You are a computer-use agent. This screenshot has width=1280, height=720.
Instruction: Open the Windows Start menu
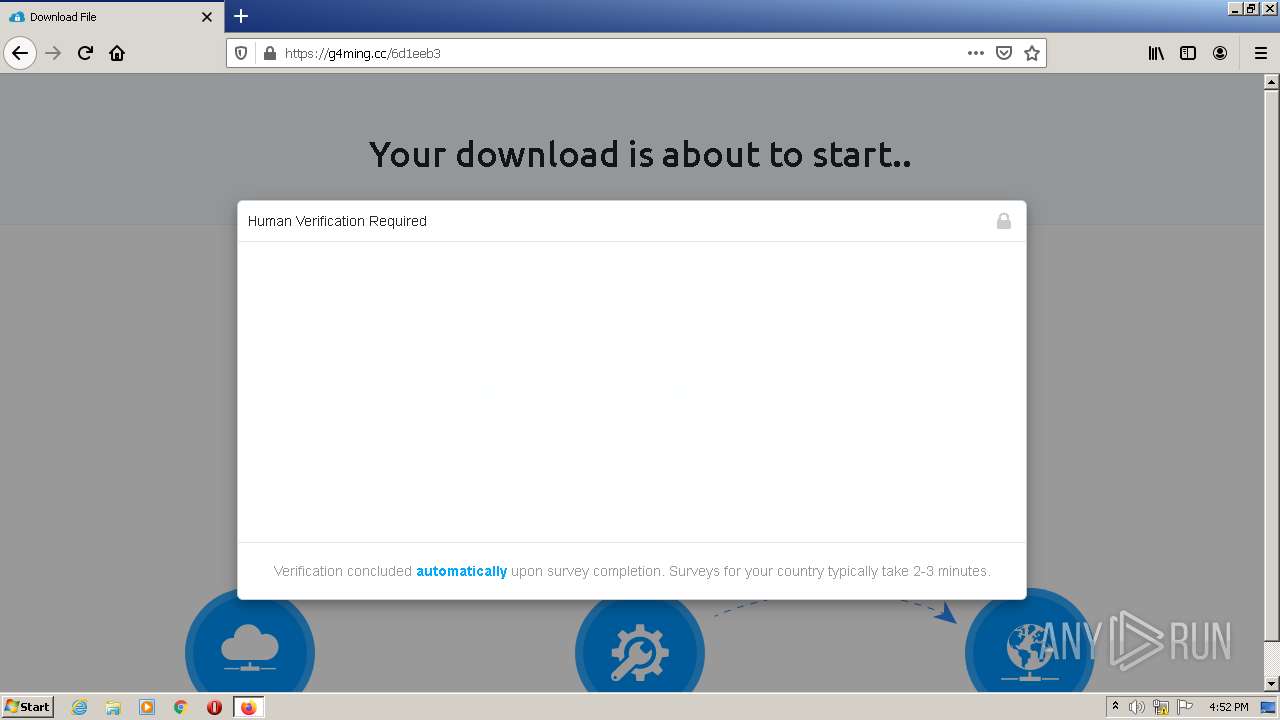point(28,707)
